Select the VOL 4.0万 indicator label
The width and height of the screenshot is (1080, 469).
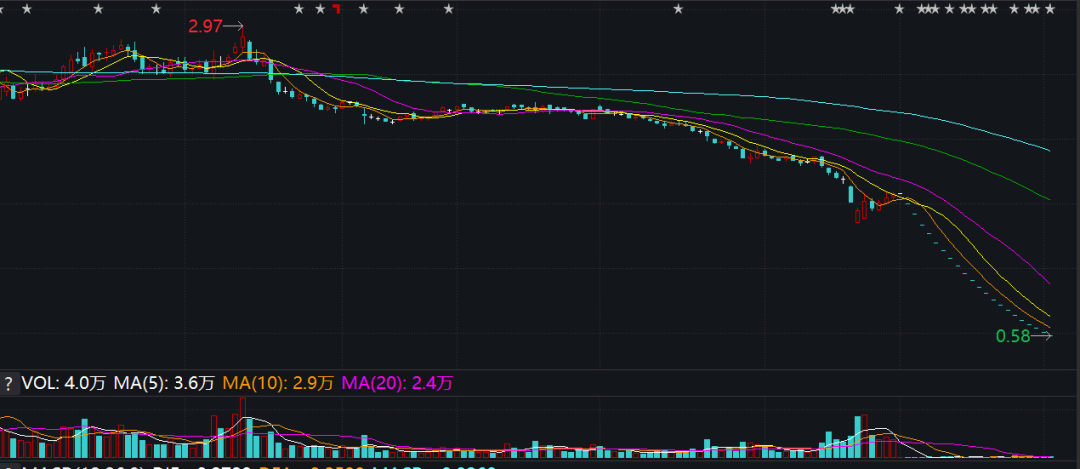click(x=64, y=382)
